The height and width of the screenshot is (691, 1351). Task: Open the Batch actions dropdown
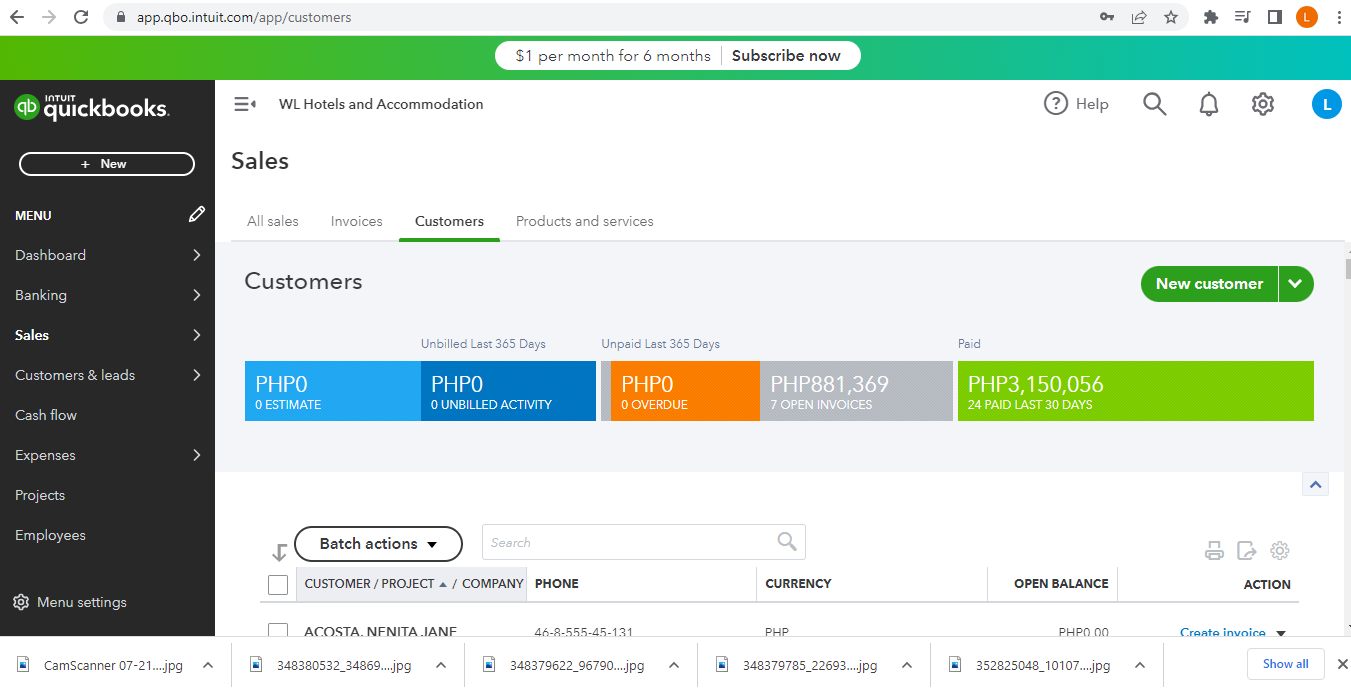click(378, 544)
